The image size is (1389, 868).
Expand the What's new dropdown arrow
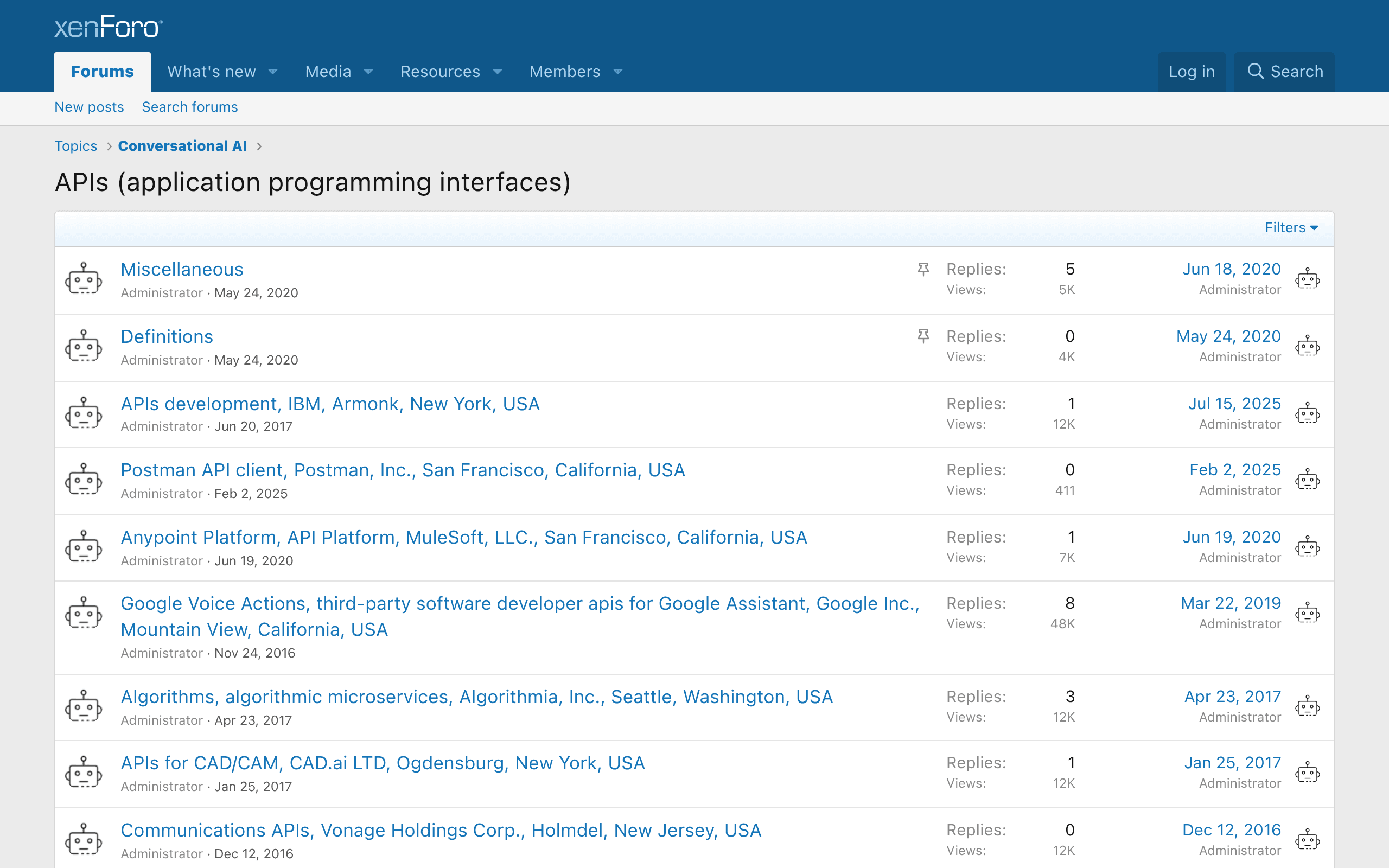[273, 72]
